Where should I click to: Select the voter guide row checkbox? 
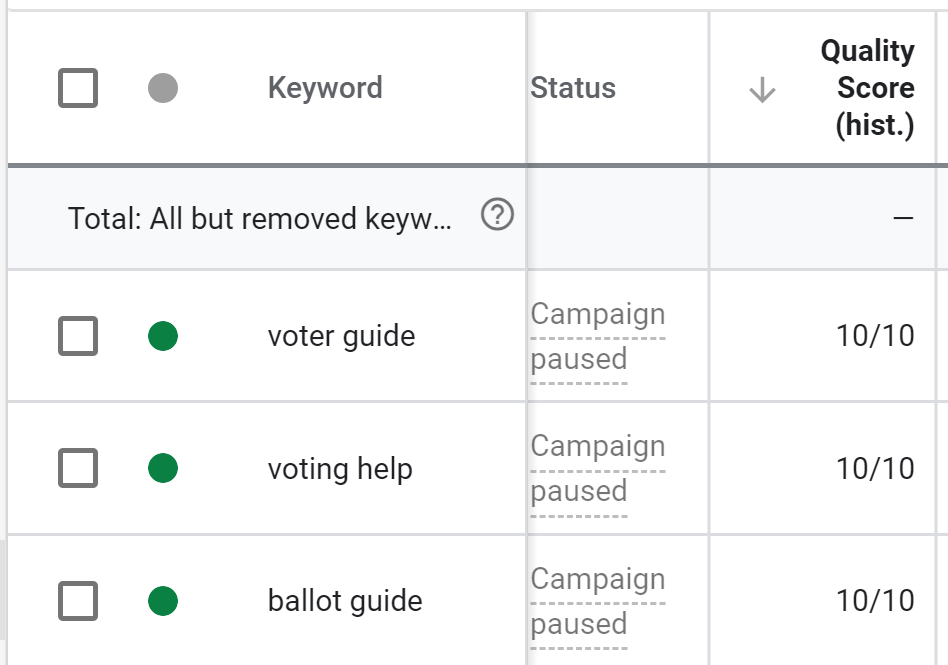(78, 336)
